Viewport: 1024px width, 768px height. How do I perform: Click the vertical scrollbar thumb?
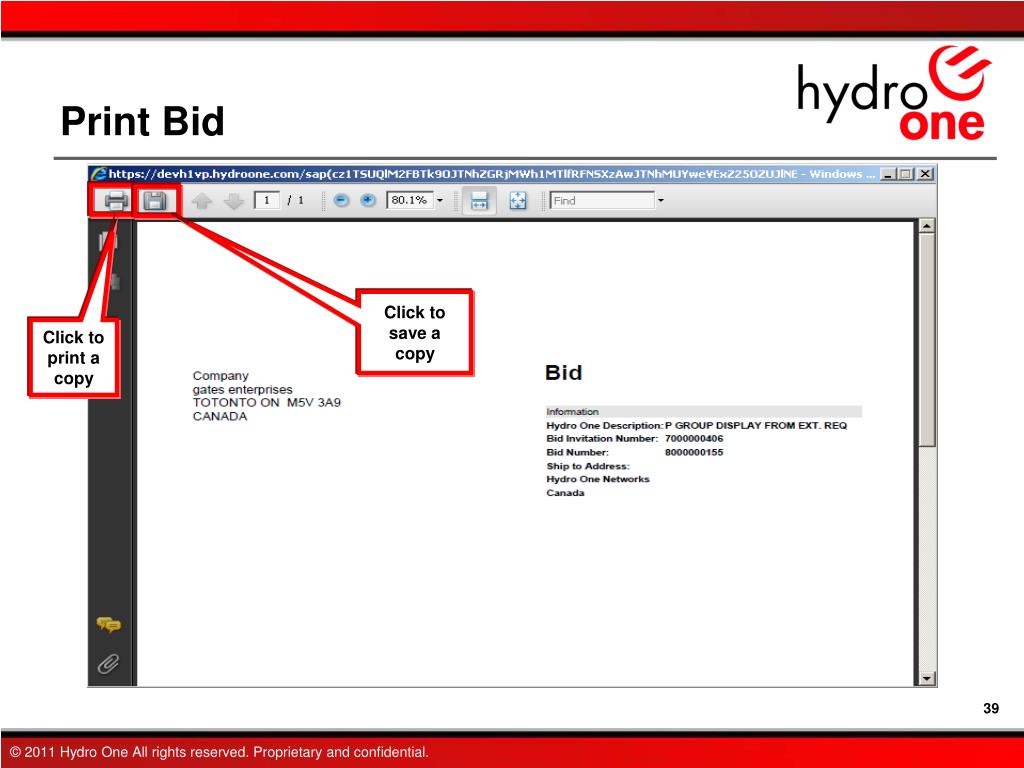point(927,340)
